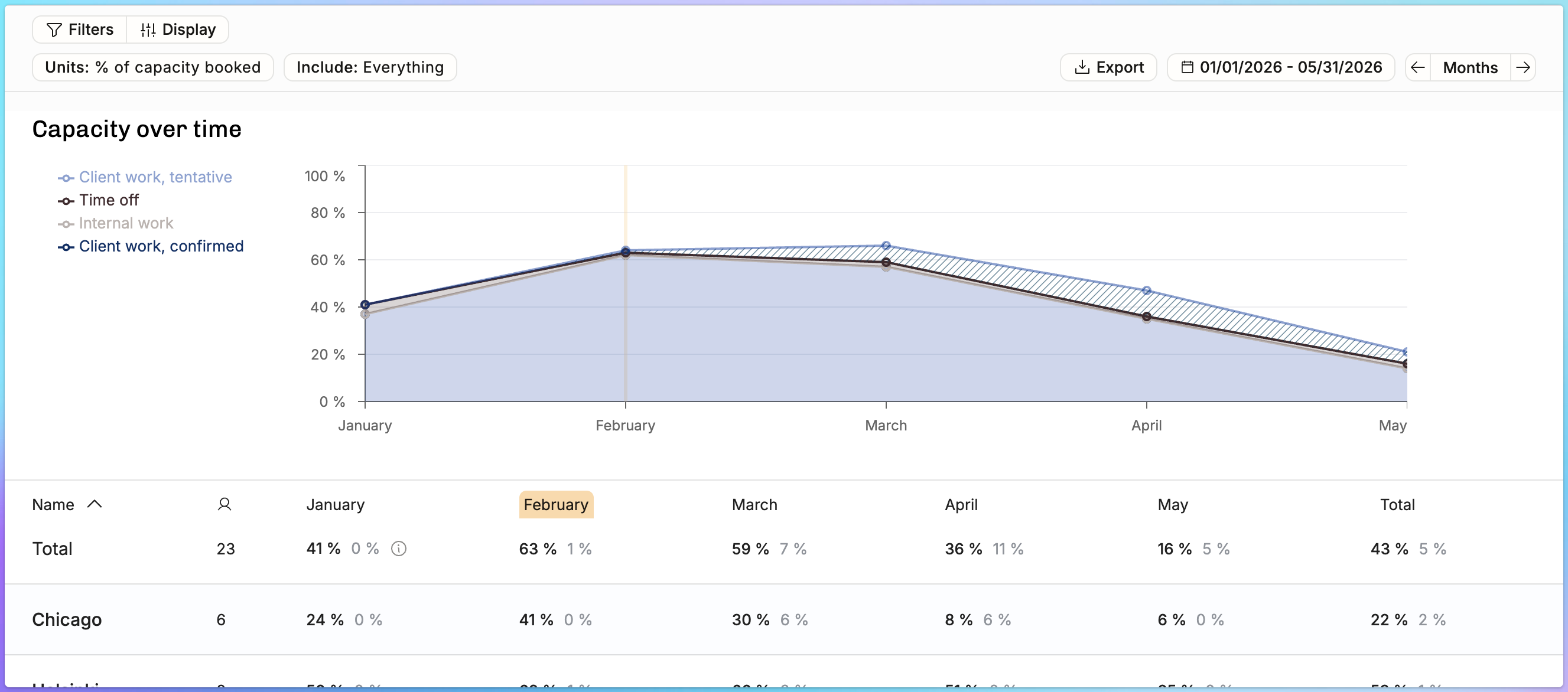Screen dimensions: 1568x692
Task: Open the Chicago row
Action: tap(784, 619)
